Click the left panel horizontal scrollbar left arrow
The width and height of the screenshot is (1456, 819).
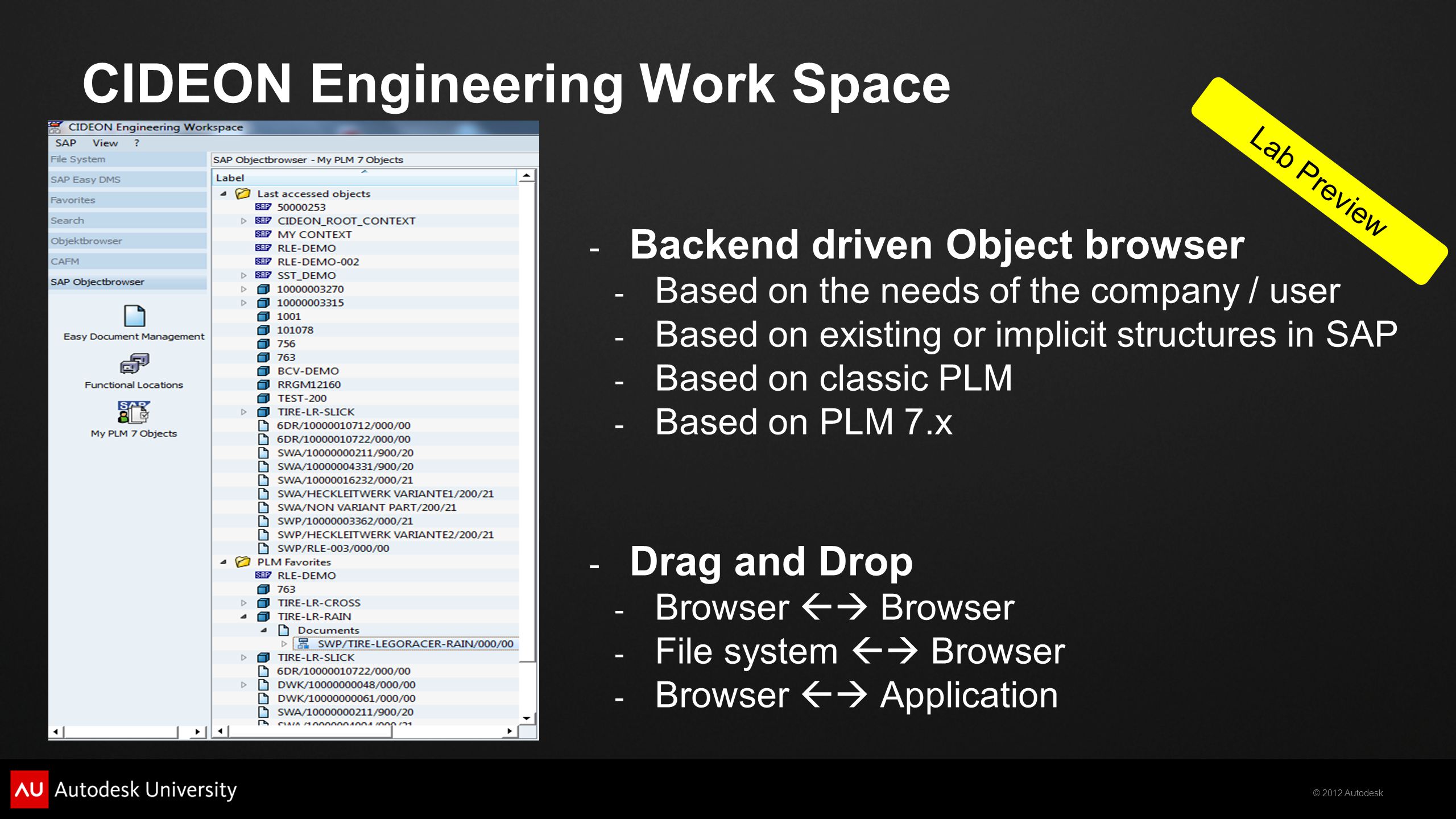point(56,731)
